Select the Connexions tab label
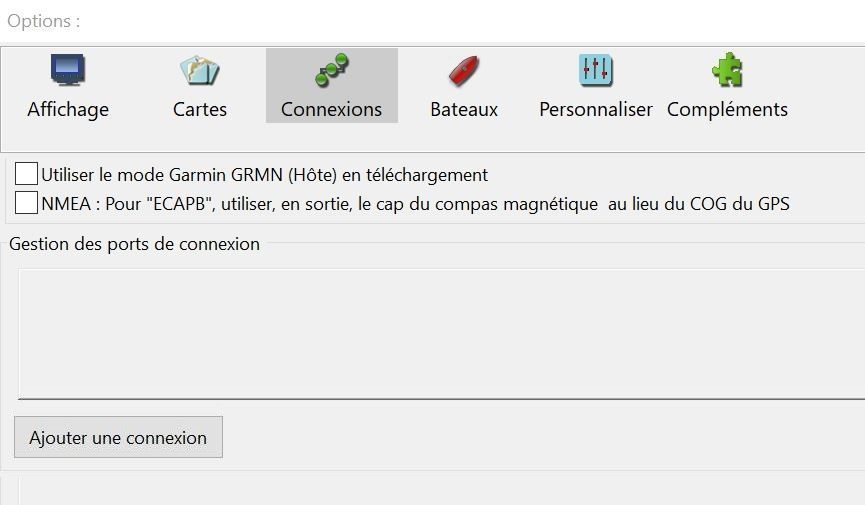Screen dimensions: 865x505 (x=332, y=109)
